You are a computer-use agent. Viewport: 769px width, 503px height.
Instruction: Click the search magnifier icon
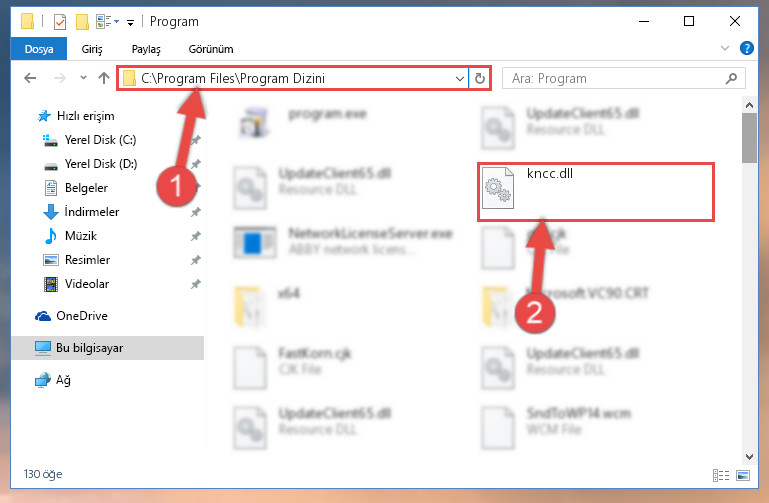point(731,78)
